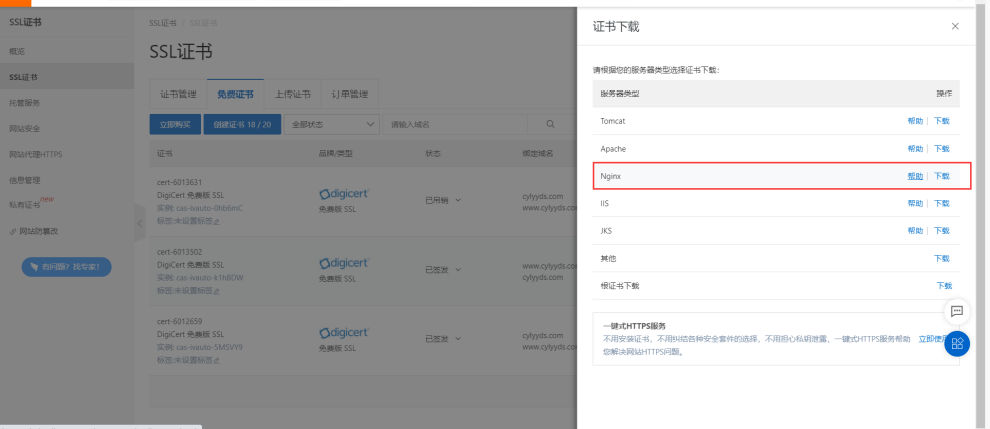
Task: Open the chat feedback icon
Action: pyautogui.click(x=956, y=311)
